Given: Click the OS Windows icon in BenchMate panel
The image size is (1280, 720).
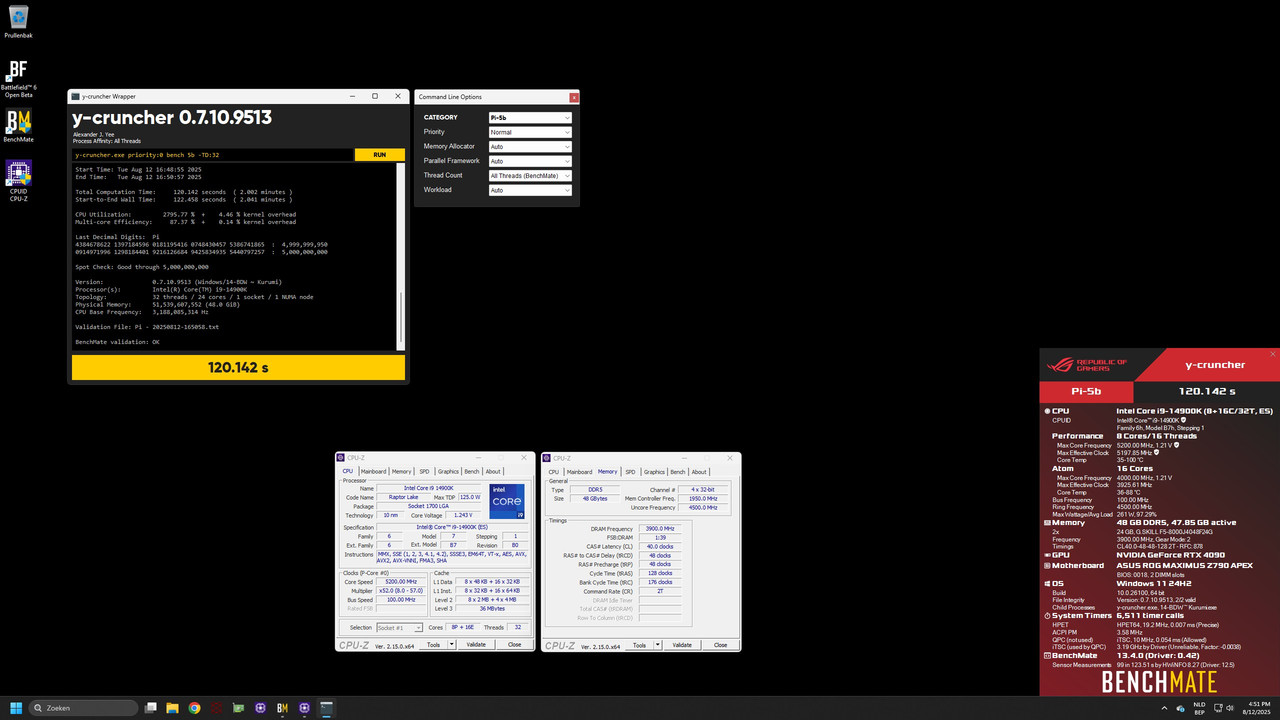Looking at the screenshot, I should click(x=1047, y=584).
